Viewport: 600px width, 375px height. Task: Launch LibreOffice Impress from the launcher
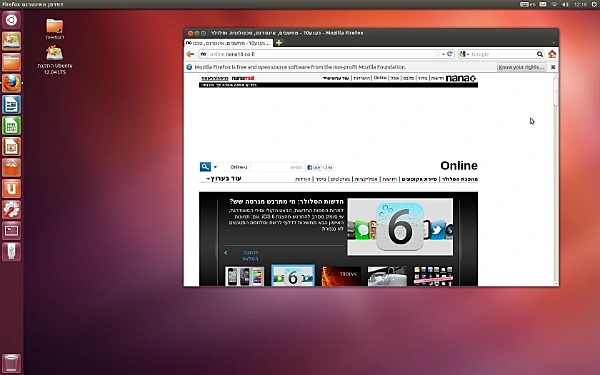pyautogui.click(x=11, y=147)
